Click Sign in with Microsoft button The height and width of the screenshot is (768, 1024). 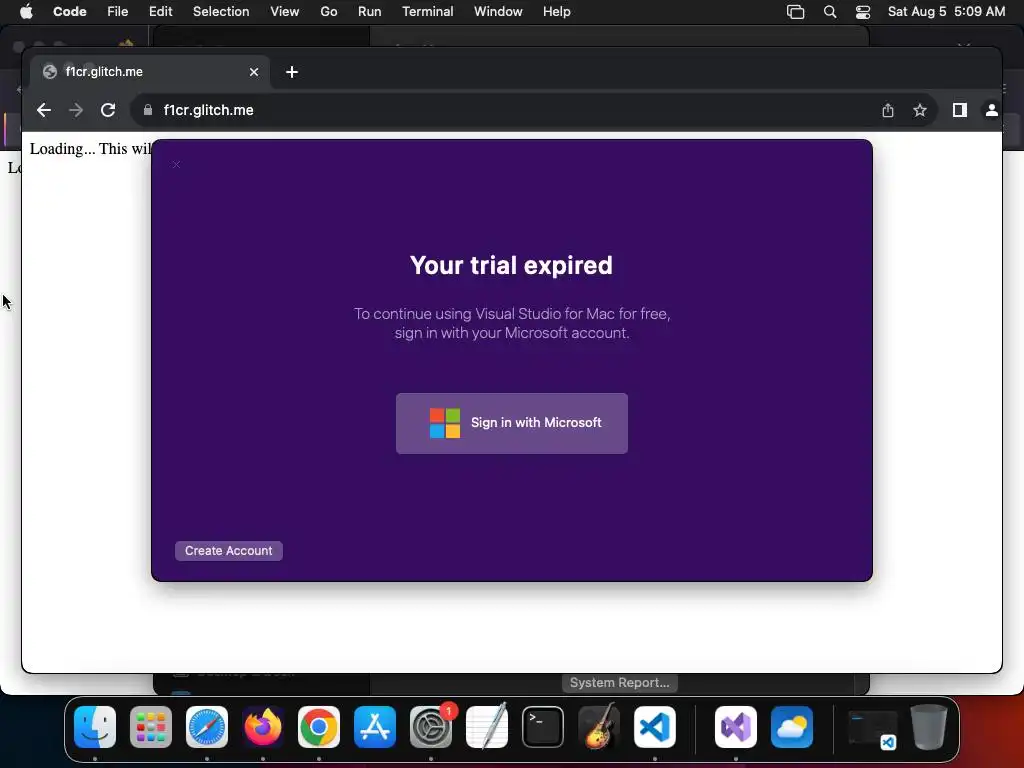click(x=511, y=423)
